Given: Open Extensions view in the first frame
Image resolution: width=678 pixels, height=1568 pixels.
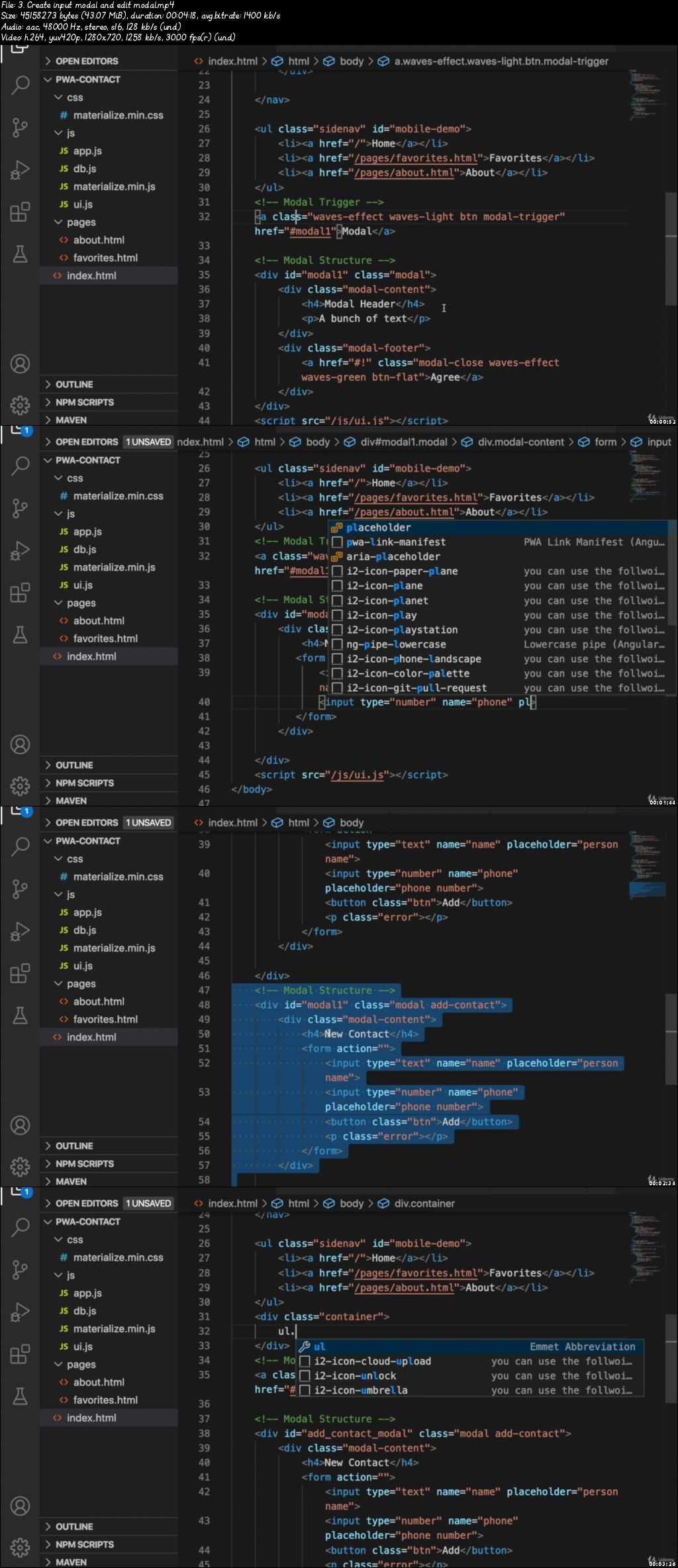Looking at the screenshot, I should click(x=21, y=212).
